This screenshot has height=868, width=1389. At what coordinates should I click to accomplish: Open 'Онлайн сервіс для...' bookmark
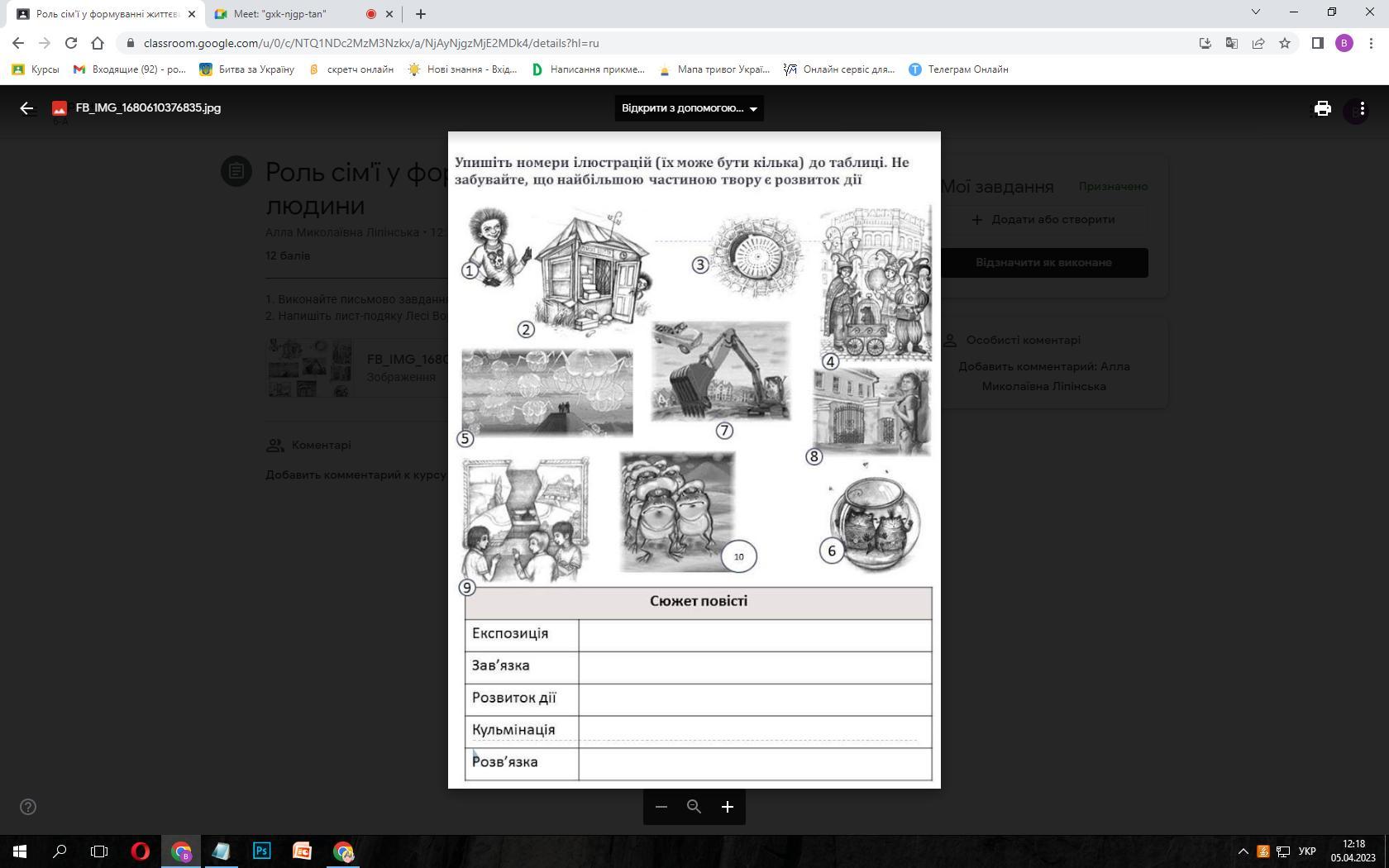(x=840, y=69)
